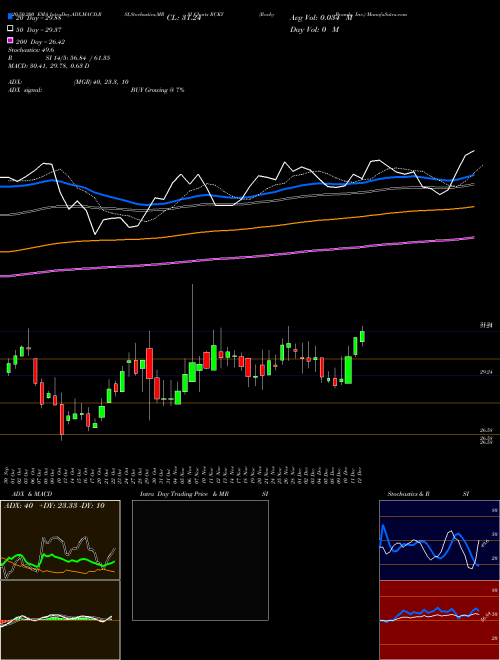Click the 'Day Vol: 0 M' text
This screenshot has height=660, width=500.
pos(314,29)
